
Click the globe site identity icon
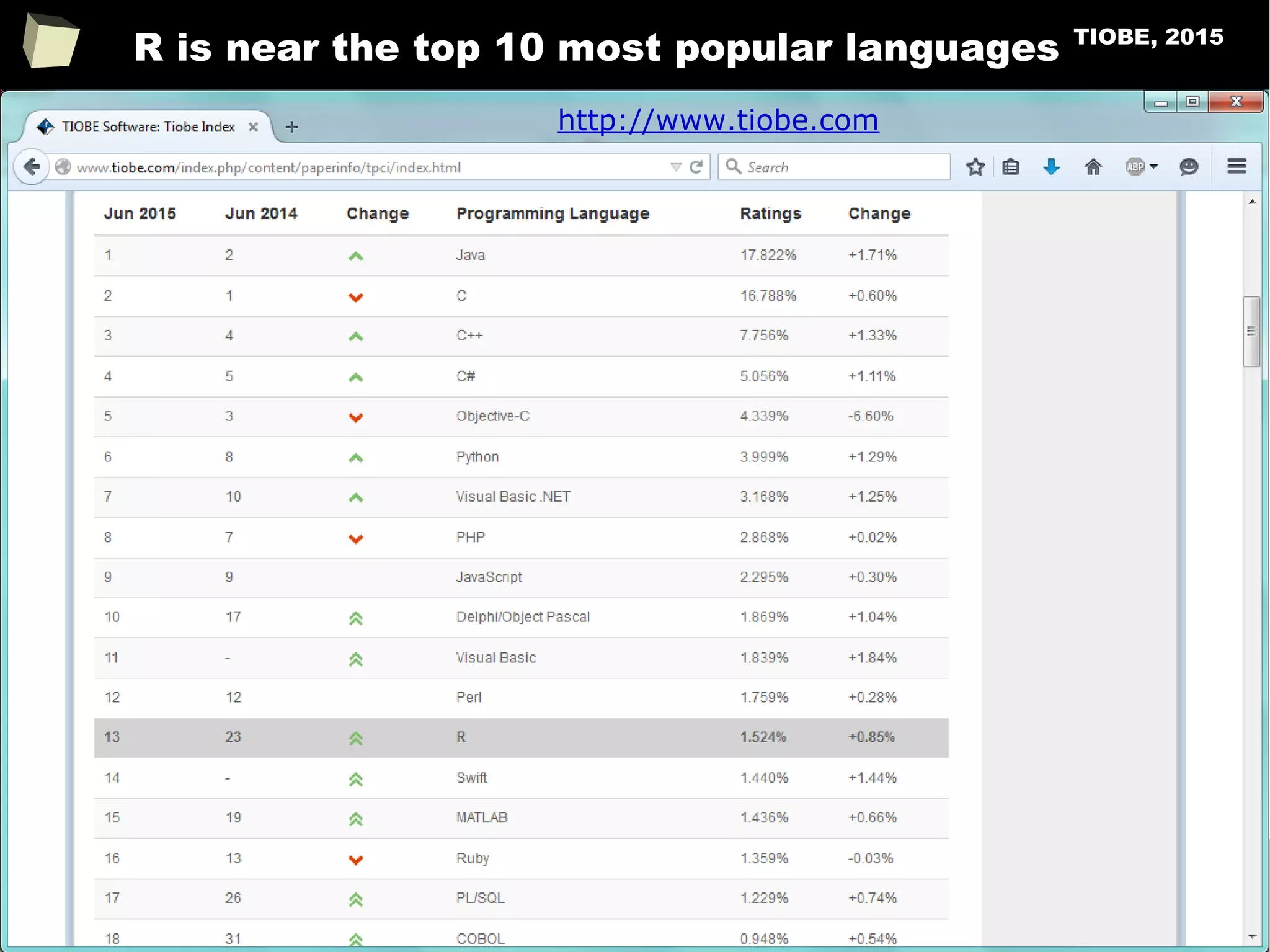(x=63, y=167)
